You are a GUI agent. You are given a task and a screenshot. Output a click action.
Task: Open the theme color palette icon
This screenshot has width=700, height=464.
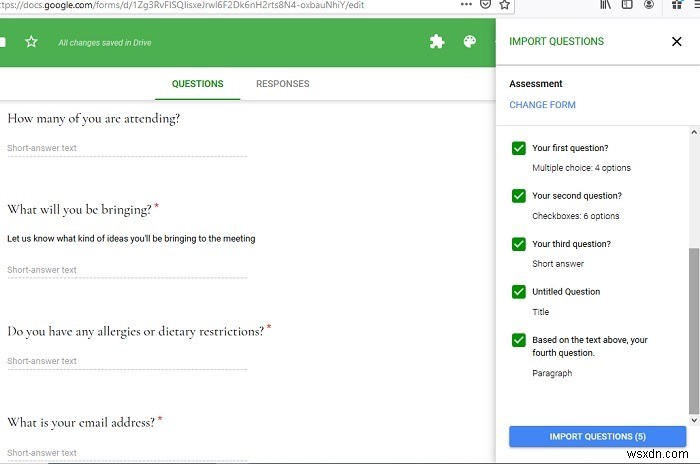click(470, 42)
